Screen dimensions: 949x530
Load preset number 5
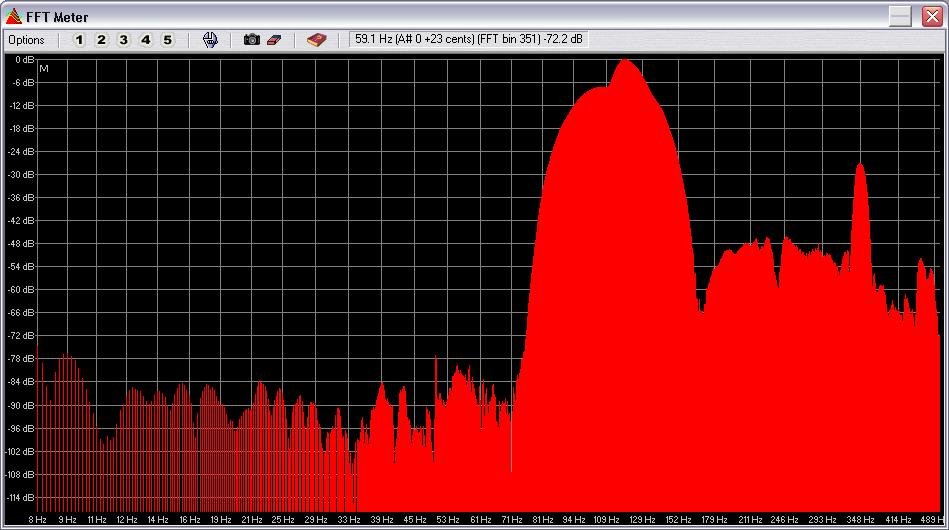(167, 40)
